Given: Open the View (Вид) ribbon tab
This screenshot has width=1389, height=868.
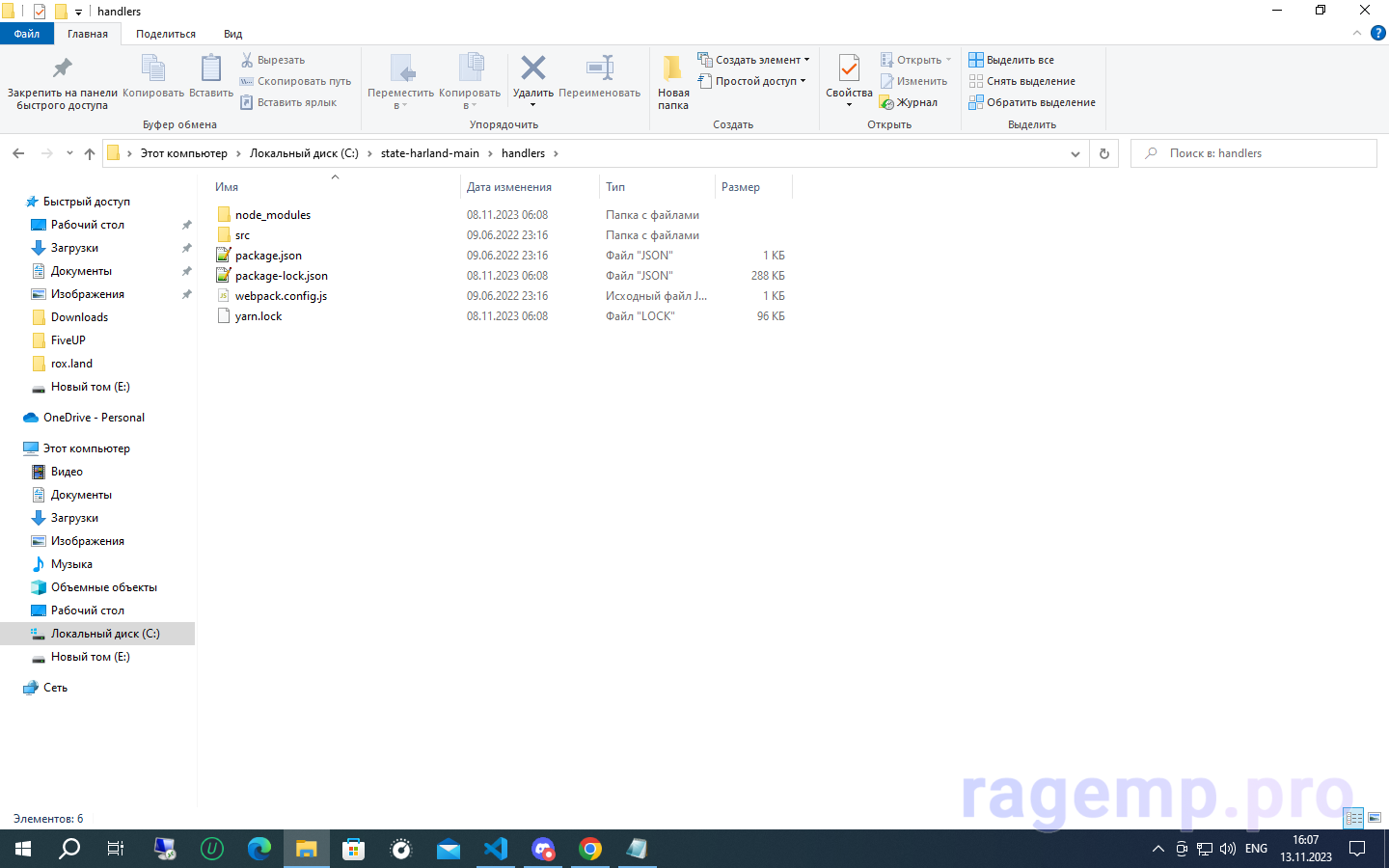Looking at the screenshot, I should click(232, 34).
